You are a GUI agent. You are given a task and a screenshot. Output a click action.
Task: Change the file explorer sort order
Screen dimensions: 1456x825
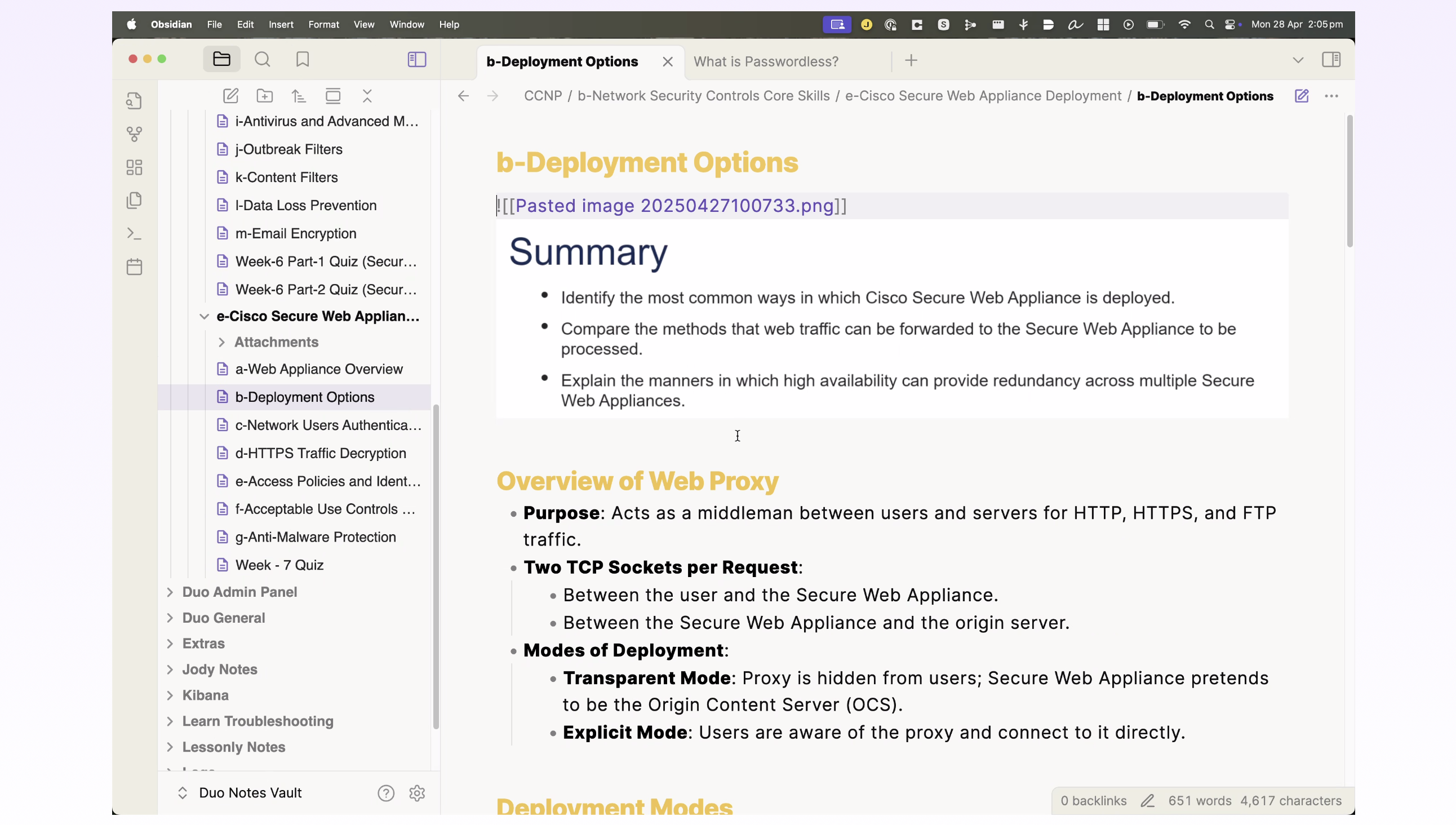[299, 96]
